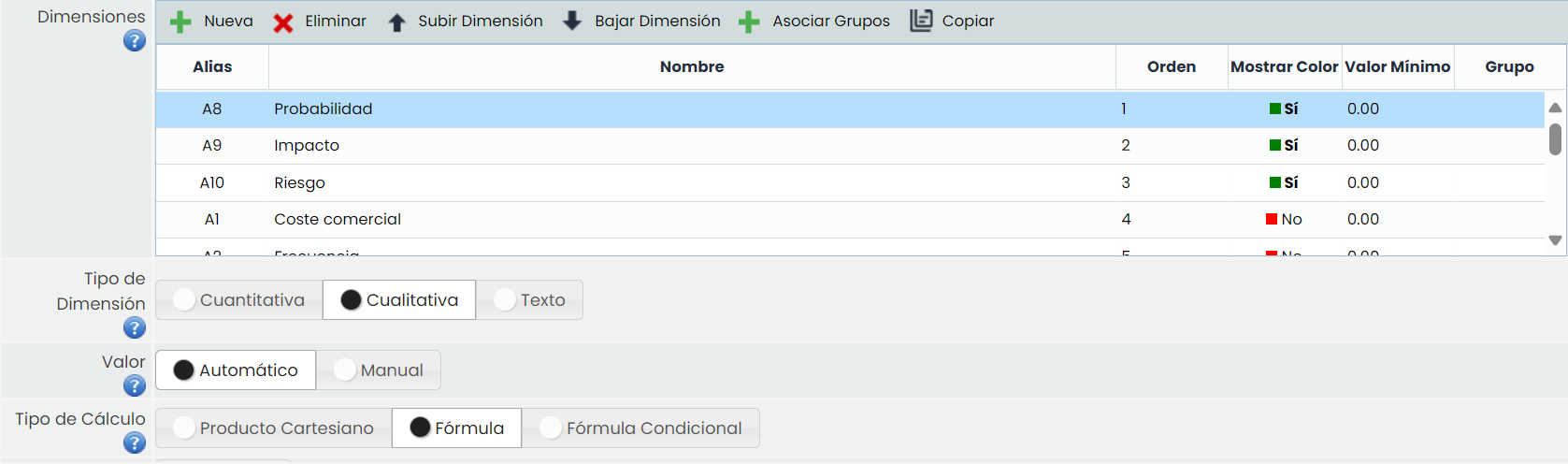
Task: Choose Fórmula Condicional calculation type
Action: pos(640,428)
